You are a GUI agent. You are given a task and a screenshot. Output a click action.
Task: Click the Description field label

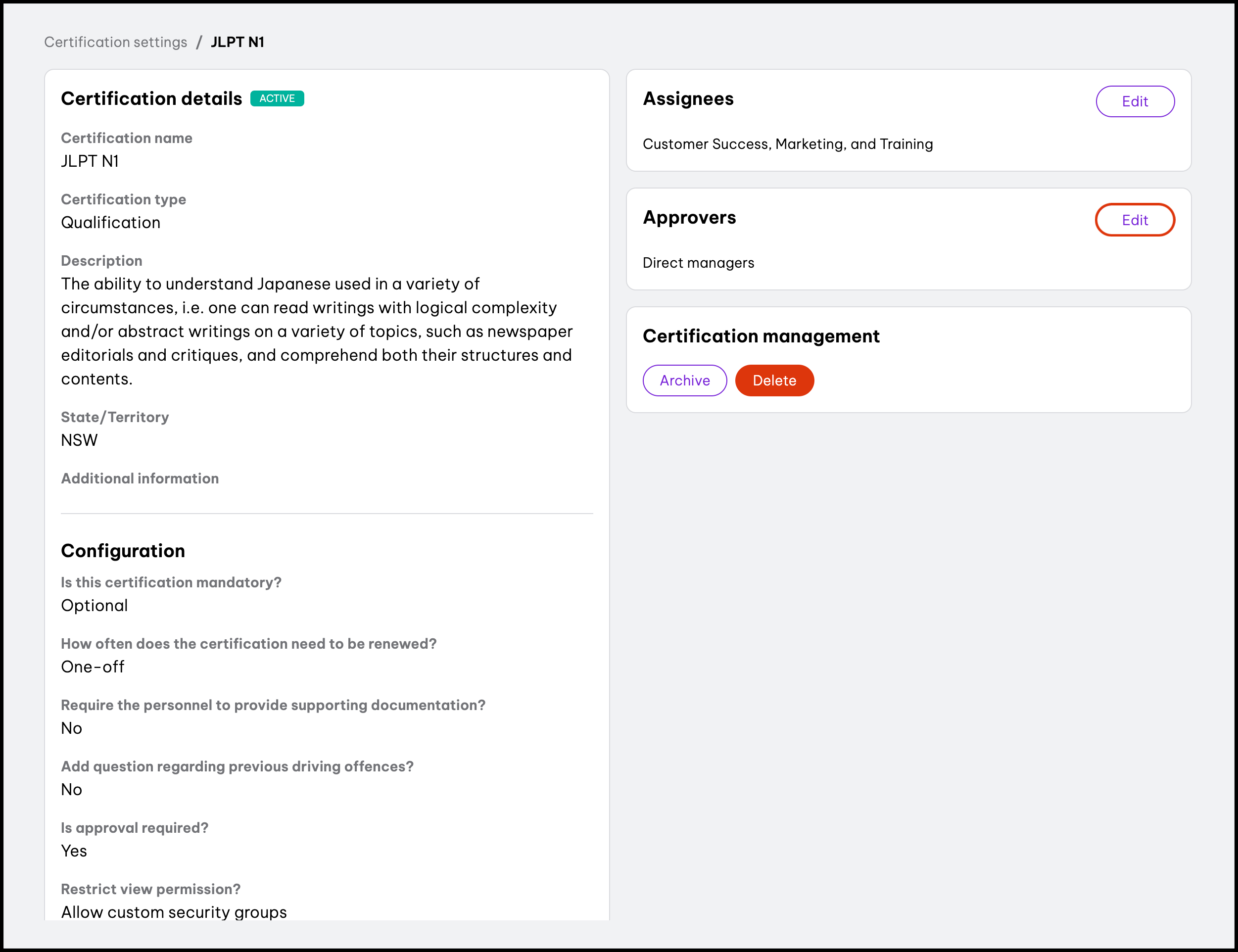[x=101, y=261]
